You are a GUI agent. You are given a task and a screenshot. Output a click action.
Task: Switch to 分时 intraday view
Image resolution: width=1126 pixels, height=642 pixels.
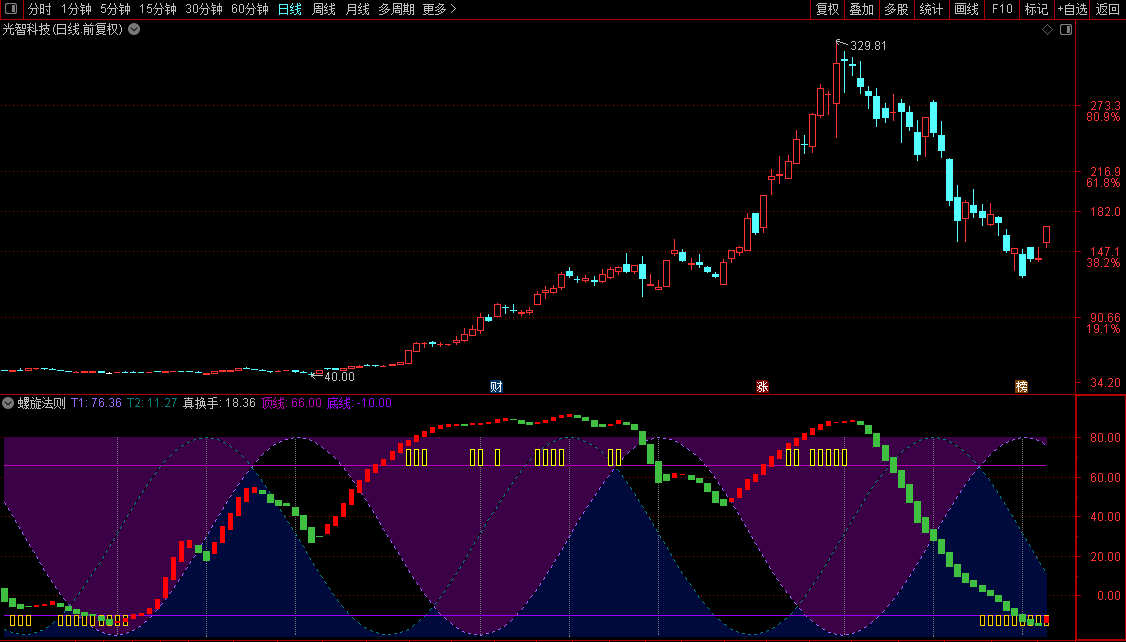coord(39,9)
